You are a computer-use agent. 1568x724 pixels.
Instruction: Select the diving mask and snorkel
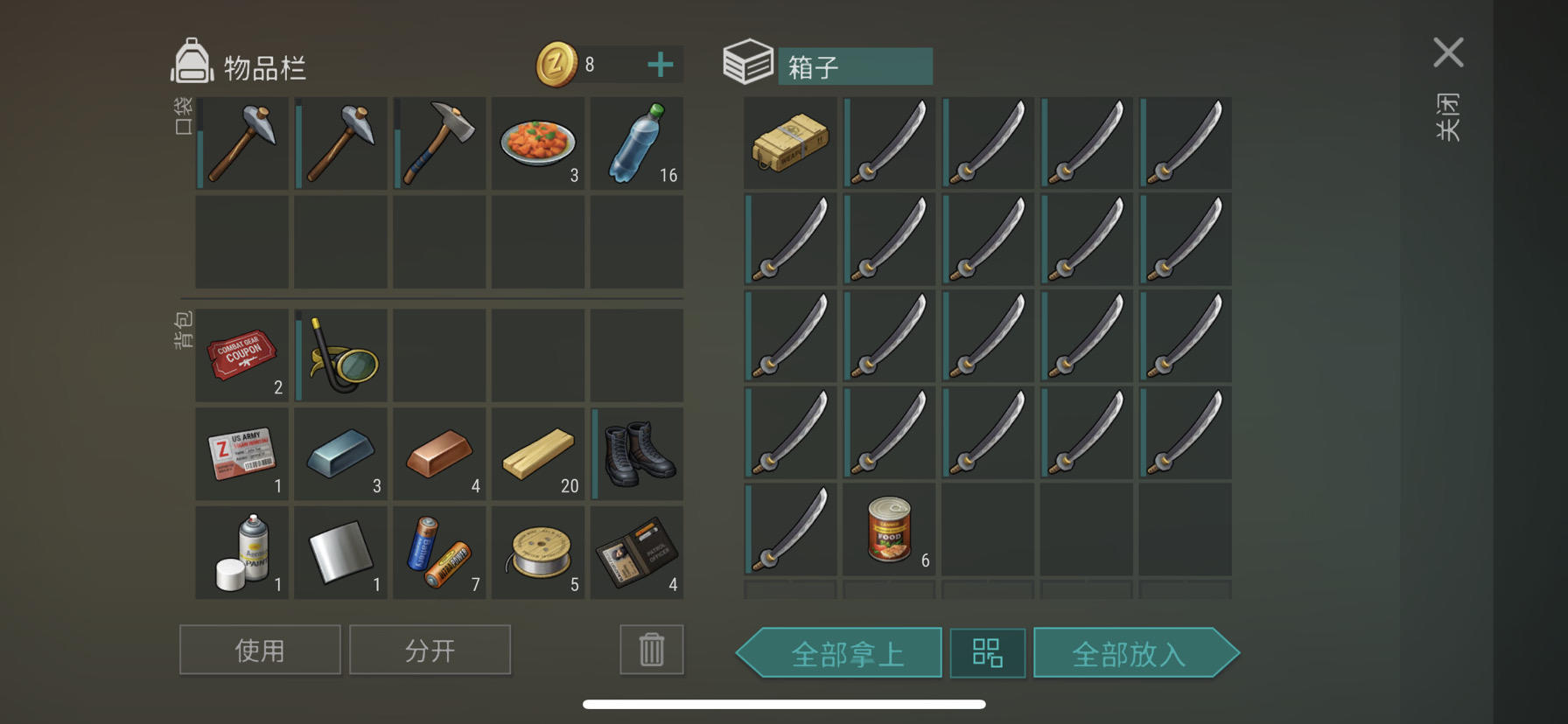pyautogui.click(x=341, y=355)
